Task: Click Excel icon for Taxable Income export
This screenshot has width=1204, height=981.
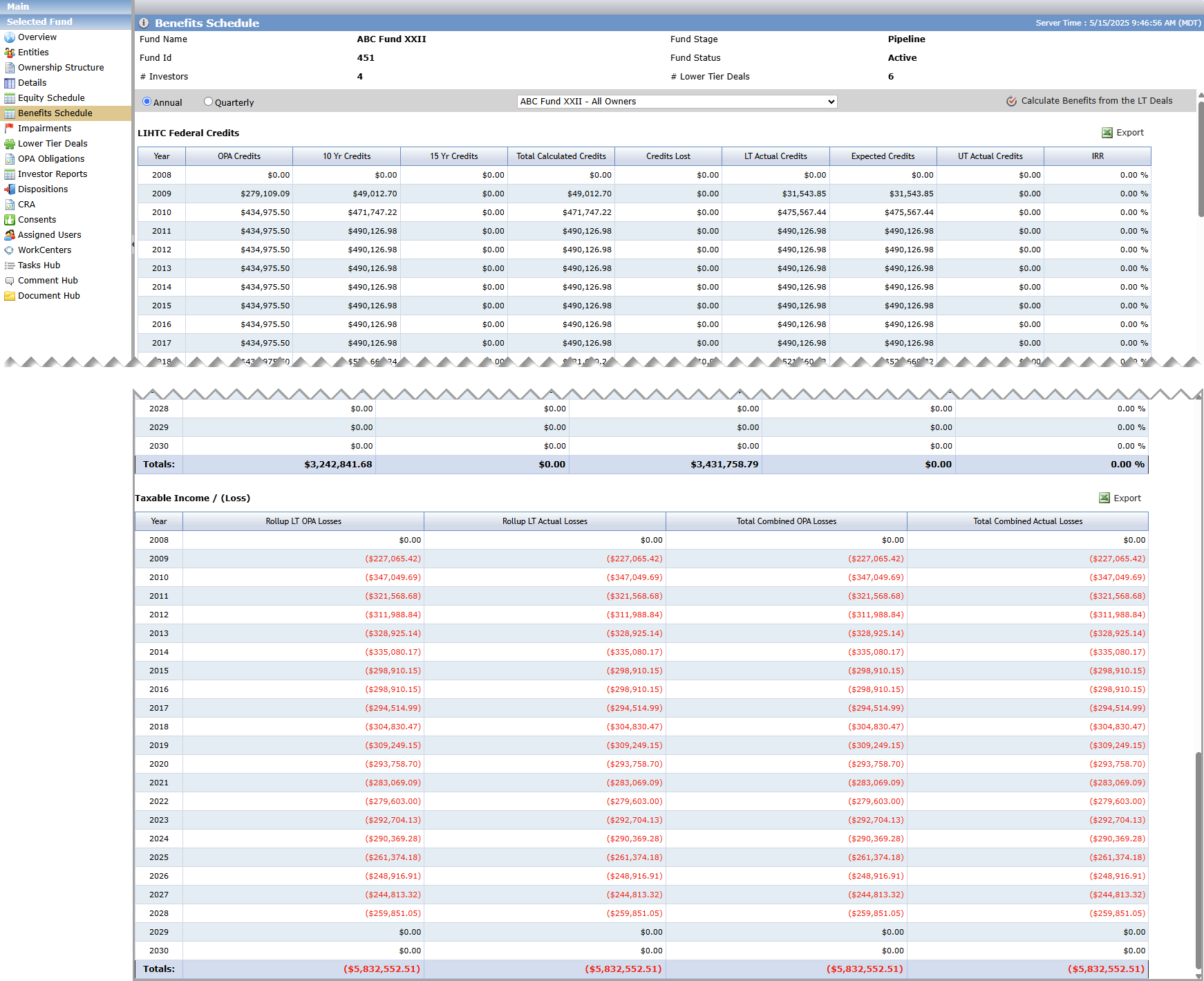Action: 1104,498
